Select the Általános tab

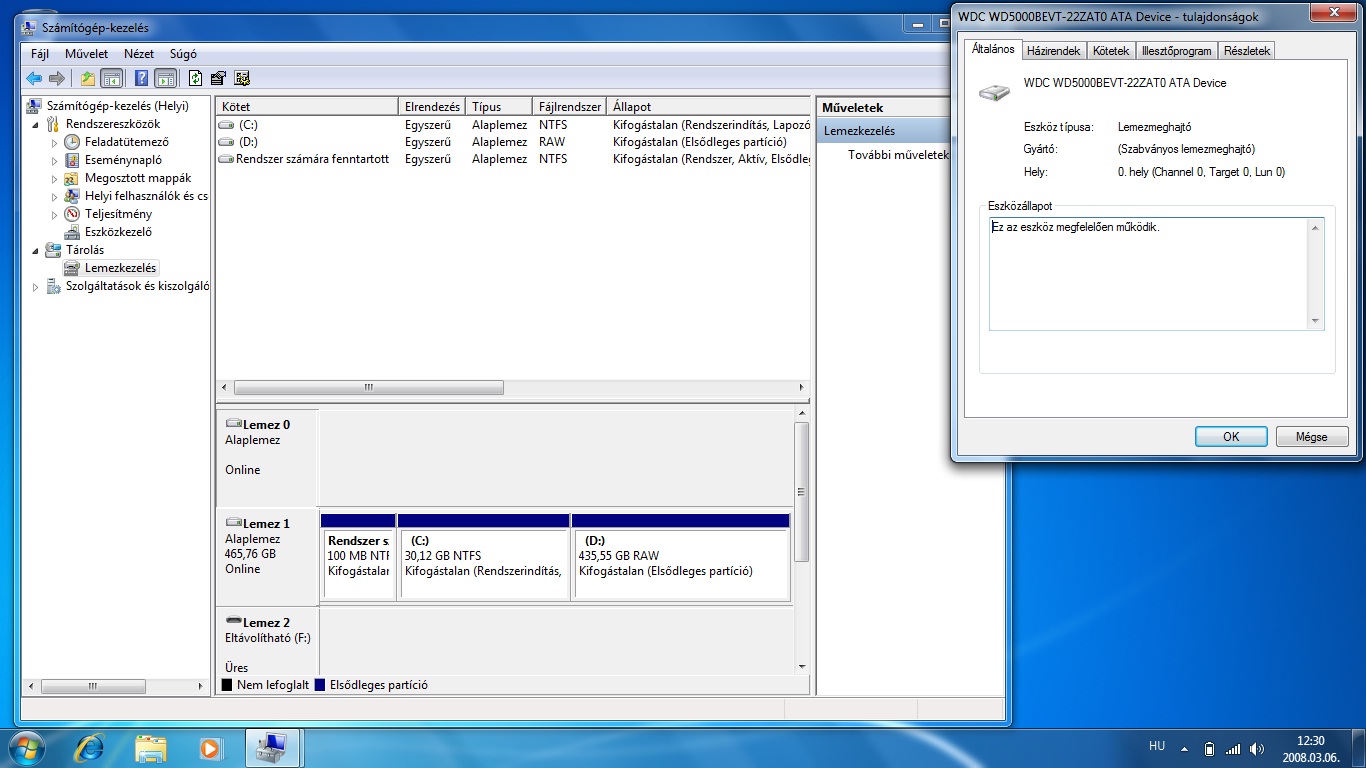click(x=993, y=49)
